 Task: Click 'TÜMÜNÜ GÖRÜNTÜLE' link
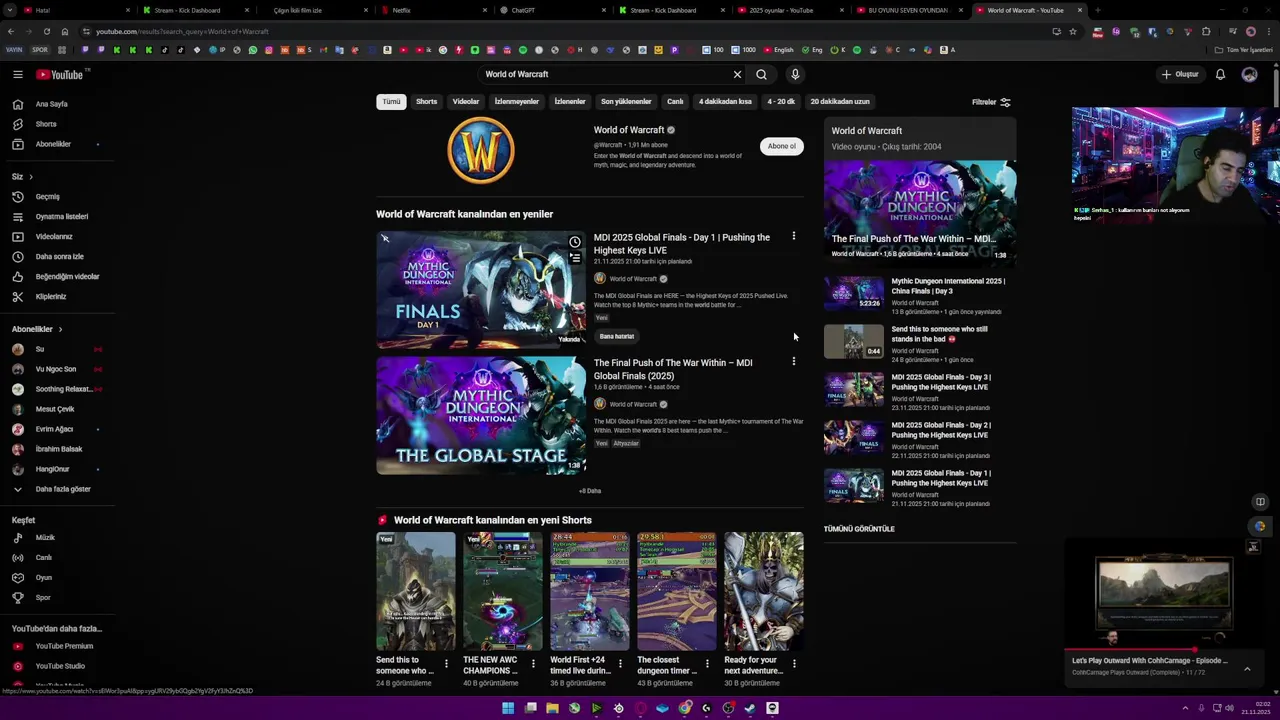[x=859, y=529]
